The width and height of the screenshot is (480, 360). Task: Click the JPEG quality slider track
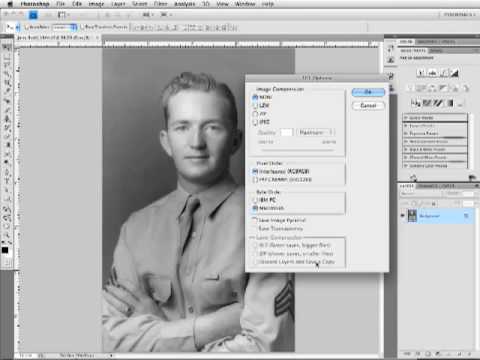tap(297, 150)
